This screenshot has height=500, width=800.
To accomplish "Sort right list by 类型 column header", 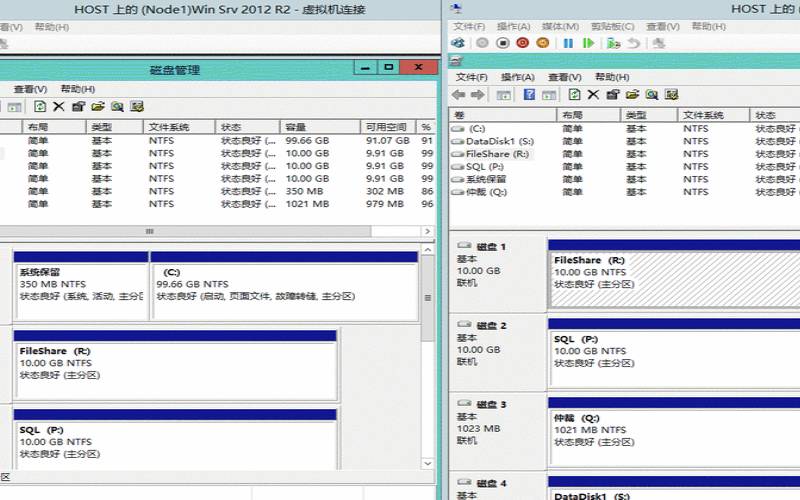I will pos(649,115).
